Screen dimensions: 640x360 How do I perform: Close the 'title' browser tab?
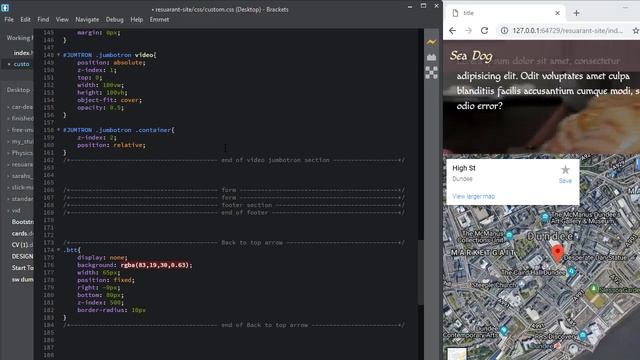(557, 13)
